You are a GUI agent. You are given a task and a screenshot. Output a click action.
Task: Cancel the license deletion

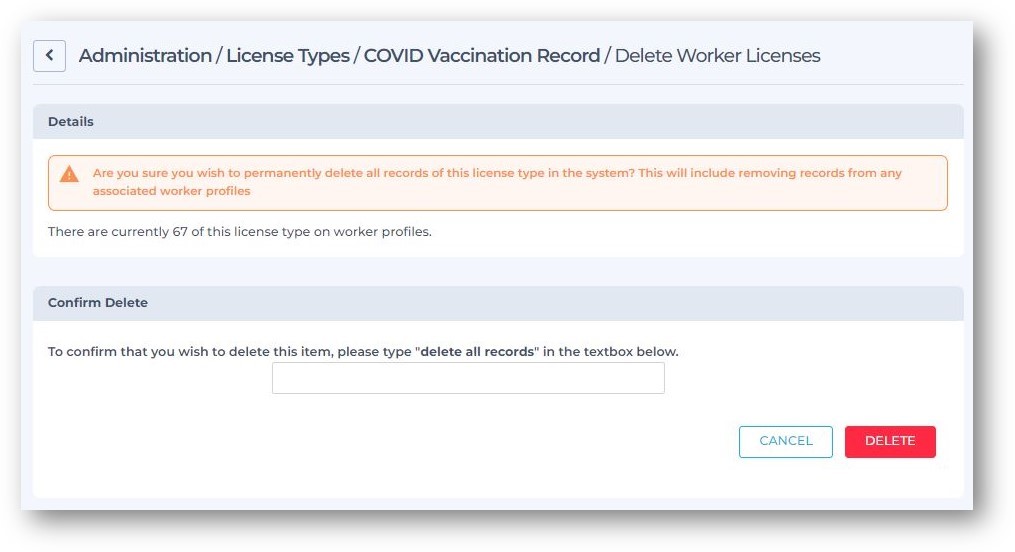point(785,441)
